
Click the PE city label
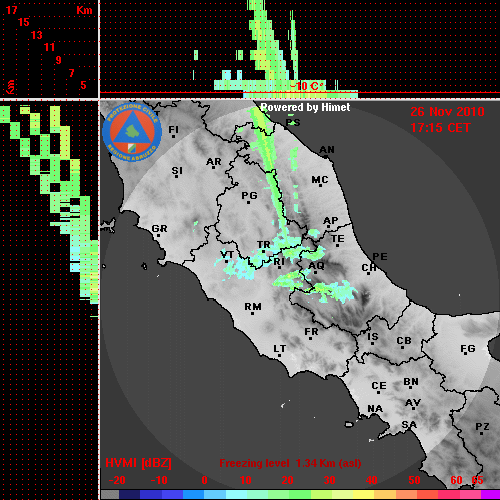(380, 256)
